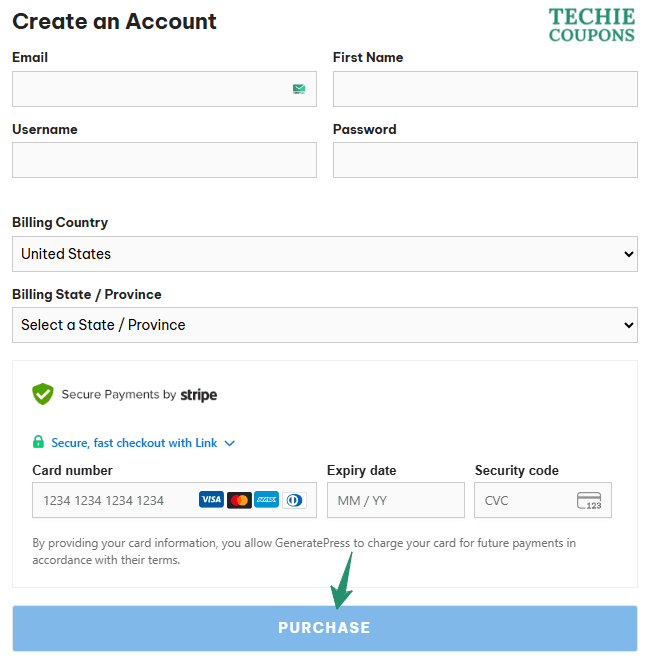
Task: Focus the First Name input field
Action: 485,89
